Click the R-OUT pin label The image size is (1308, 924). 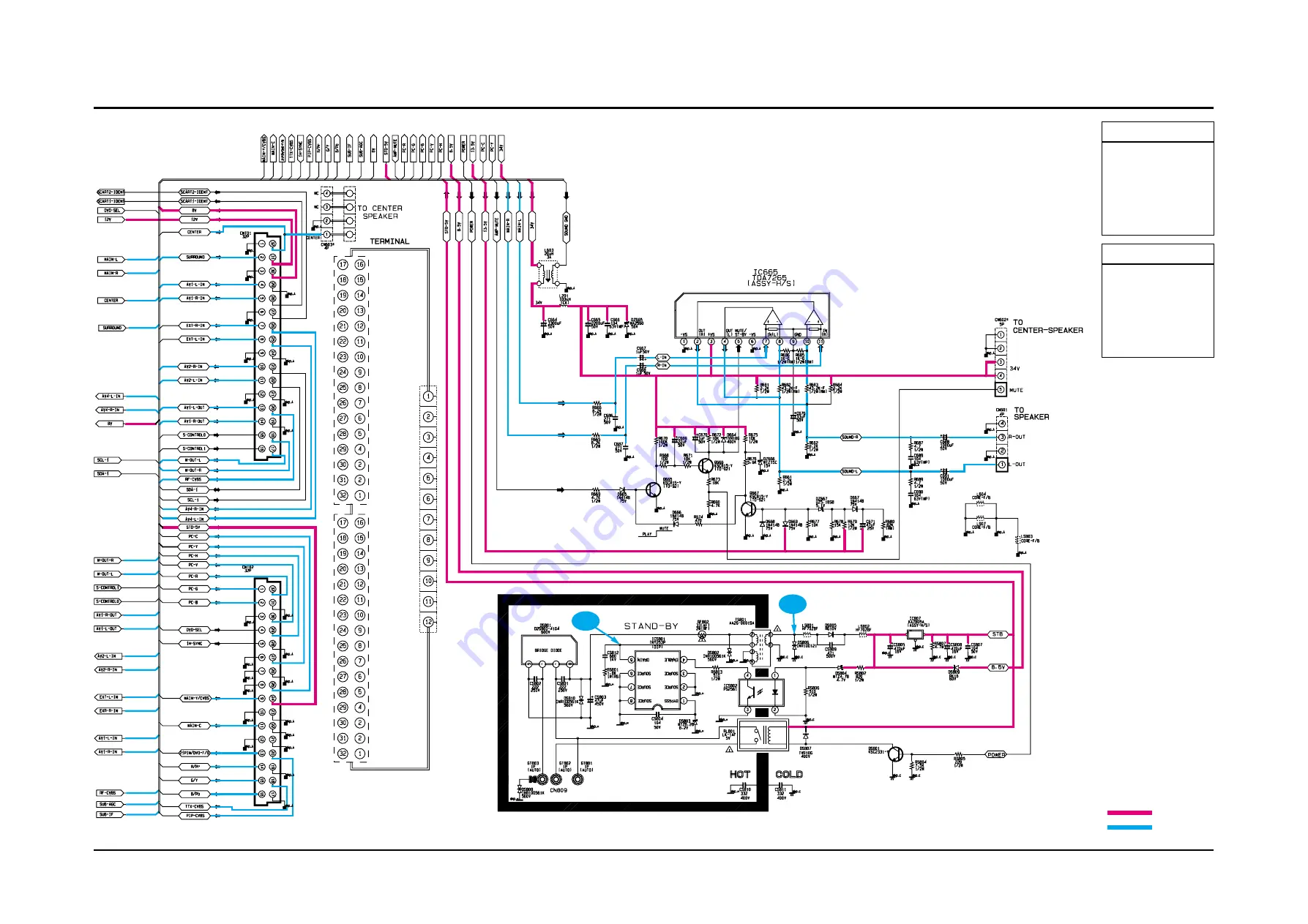(1017, 437)
